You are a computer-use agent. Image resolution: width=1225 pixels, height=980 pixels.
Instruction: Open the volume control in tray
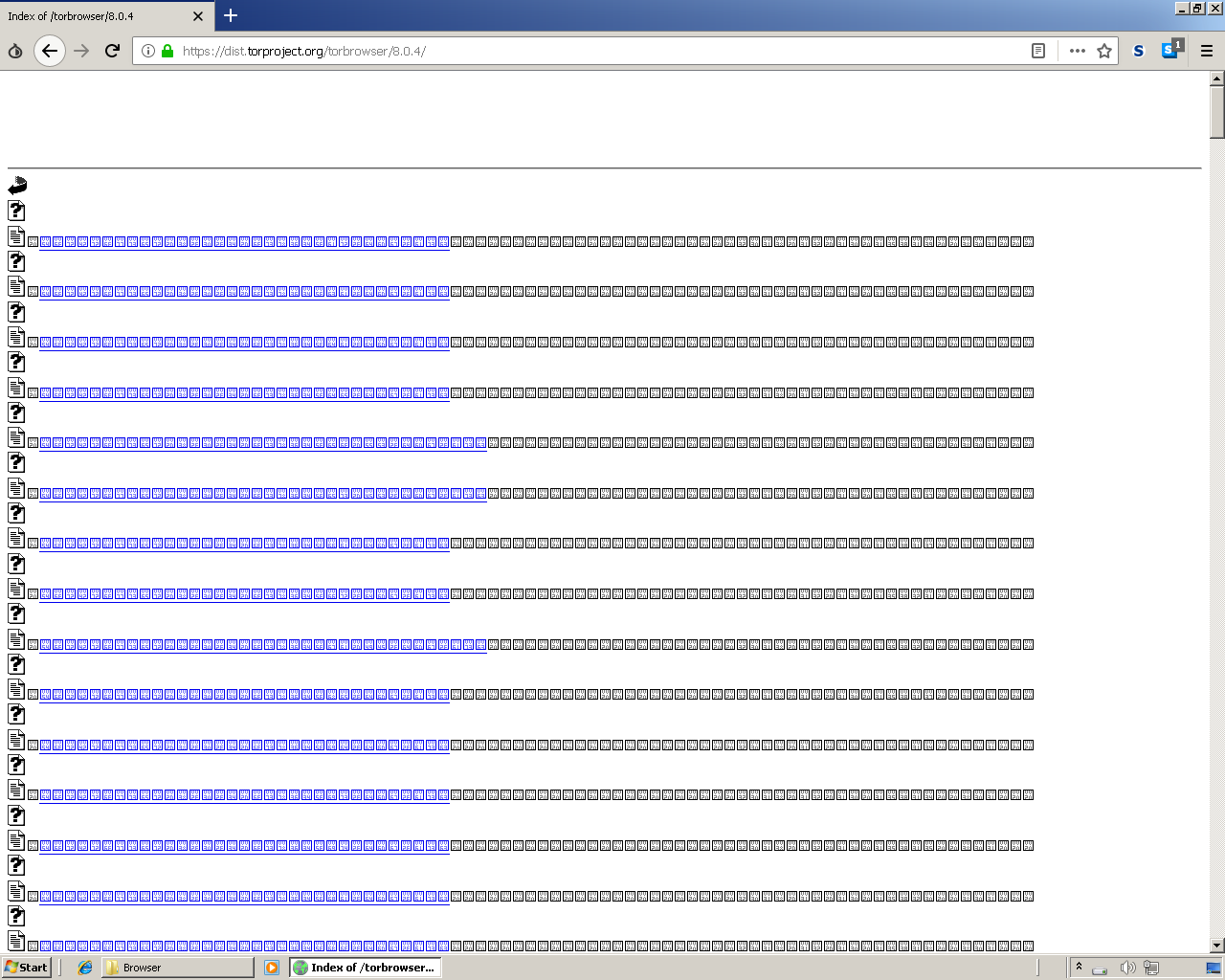tap(1127, 968)
